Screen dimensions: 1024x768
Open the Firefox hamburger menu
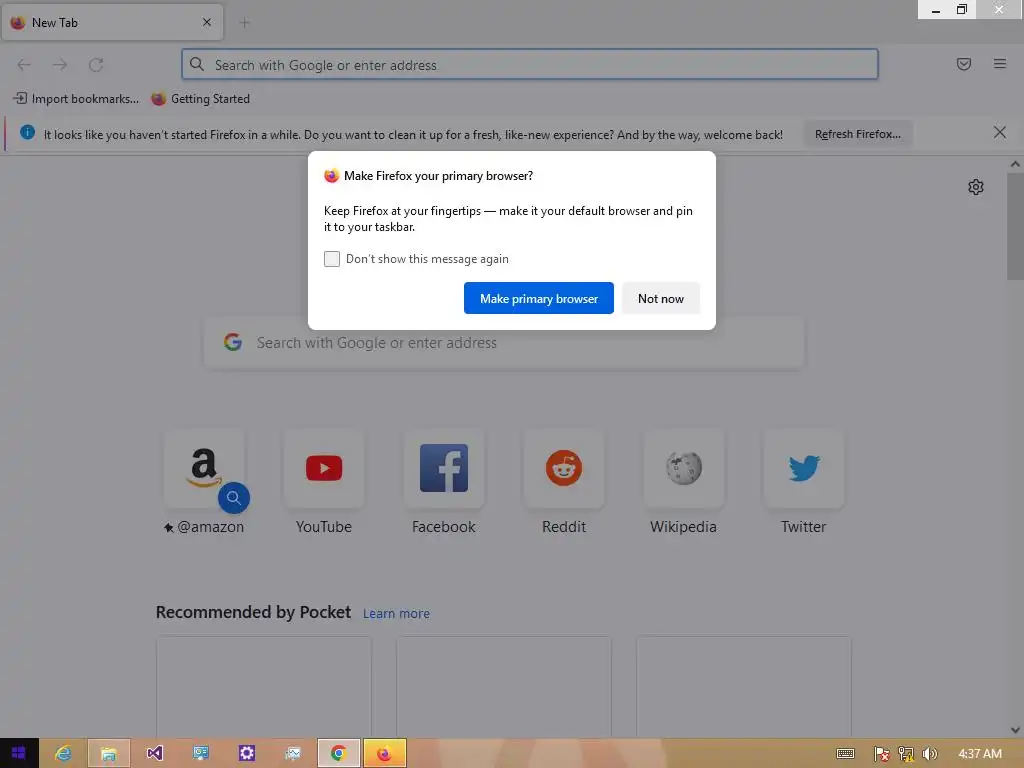[1000, 64]
